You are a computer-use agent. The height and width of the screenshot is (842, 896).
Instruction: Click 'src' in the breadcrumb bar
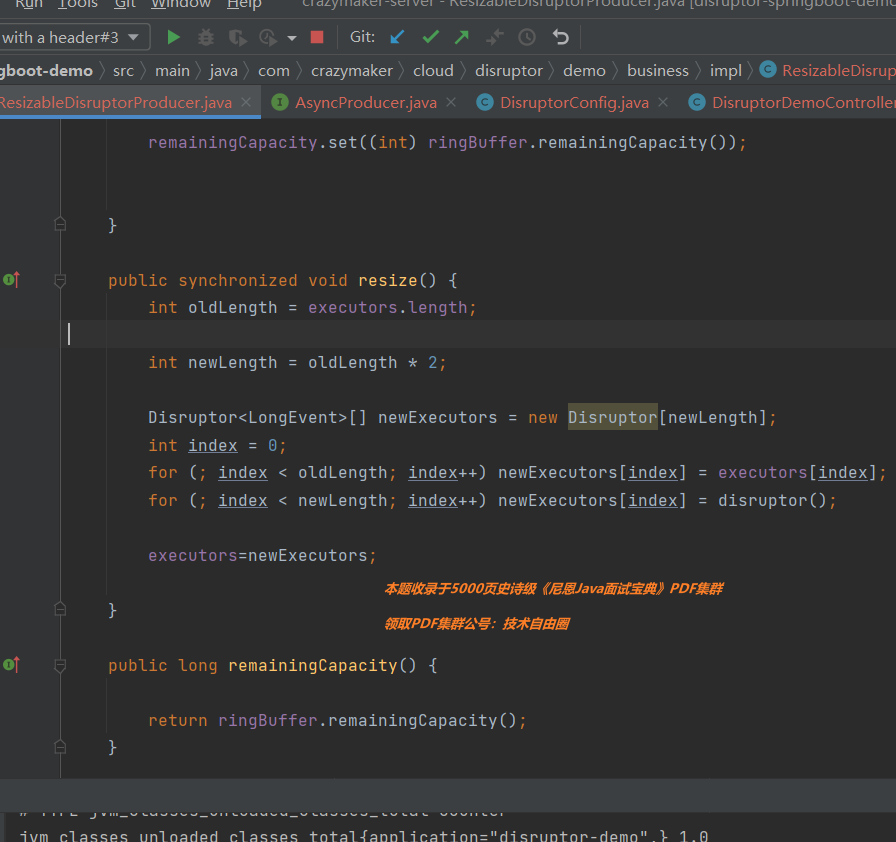pyautogui.click(x=123, y=71)
